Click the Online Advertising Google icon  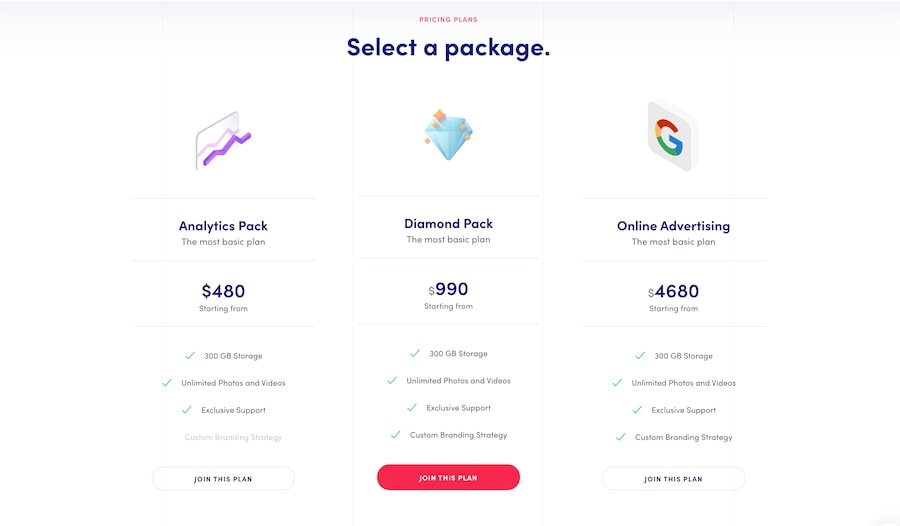671,136
